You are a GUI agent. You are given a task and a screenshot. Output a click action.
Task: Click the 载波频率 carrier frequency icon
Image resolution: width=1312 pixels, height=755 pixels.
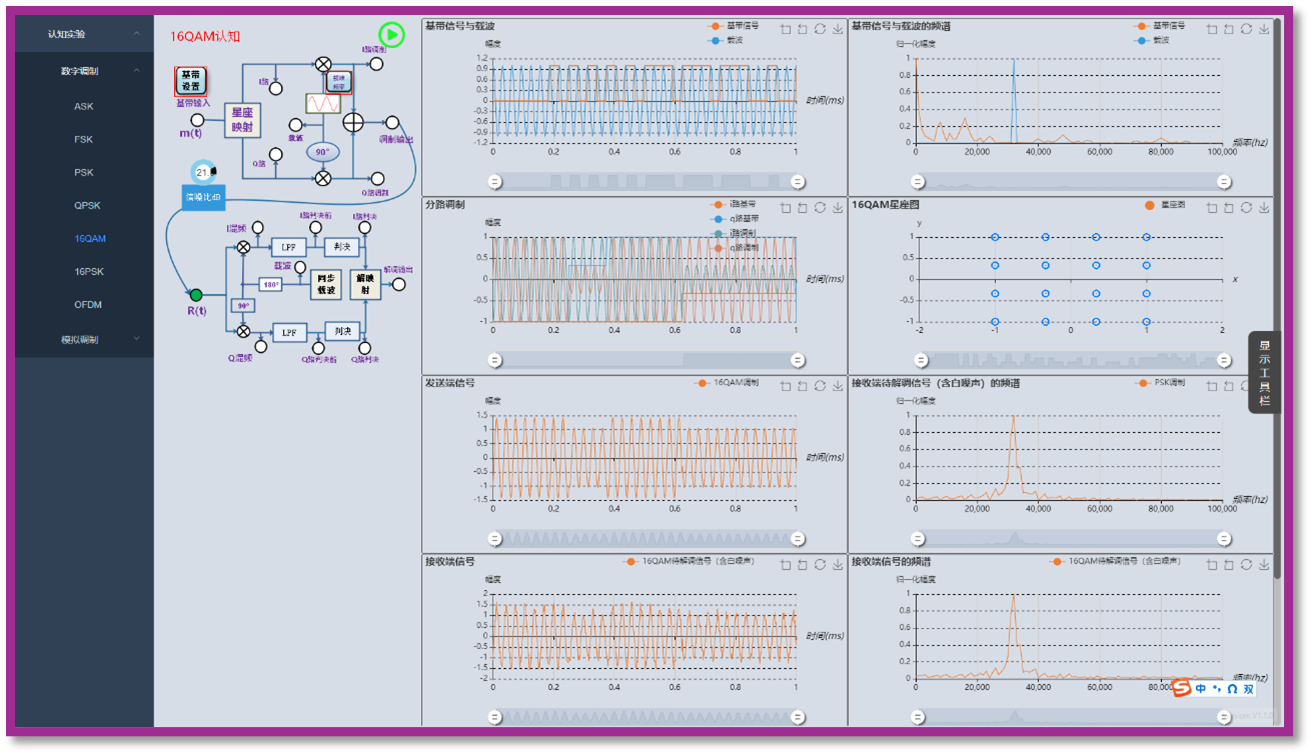pyautogui.click(x=338, y=82)
